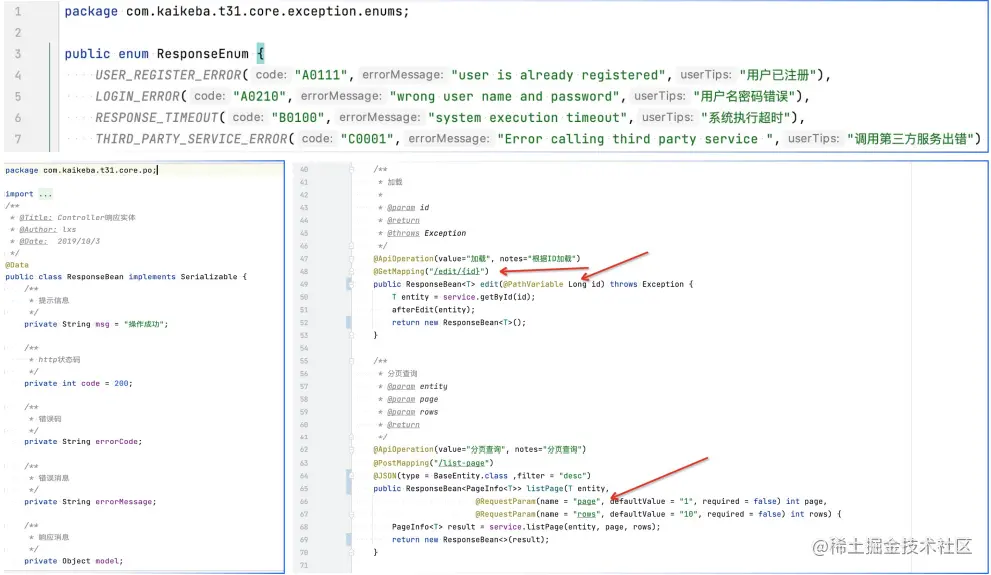991x575 pixels.
Task: Select the RESPONSE_TIMEOUT enum constant
Action: pyautogui.click(x=157, y=118)
